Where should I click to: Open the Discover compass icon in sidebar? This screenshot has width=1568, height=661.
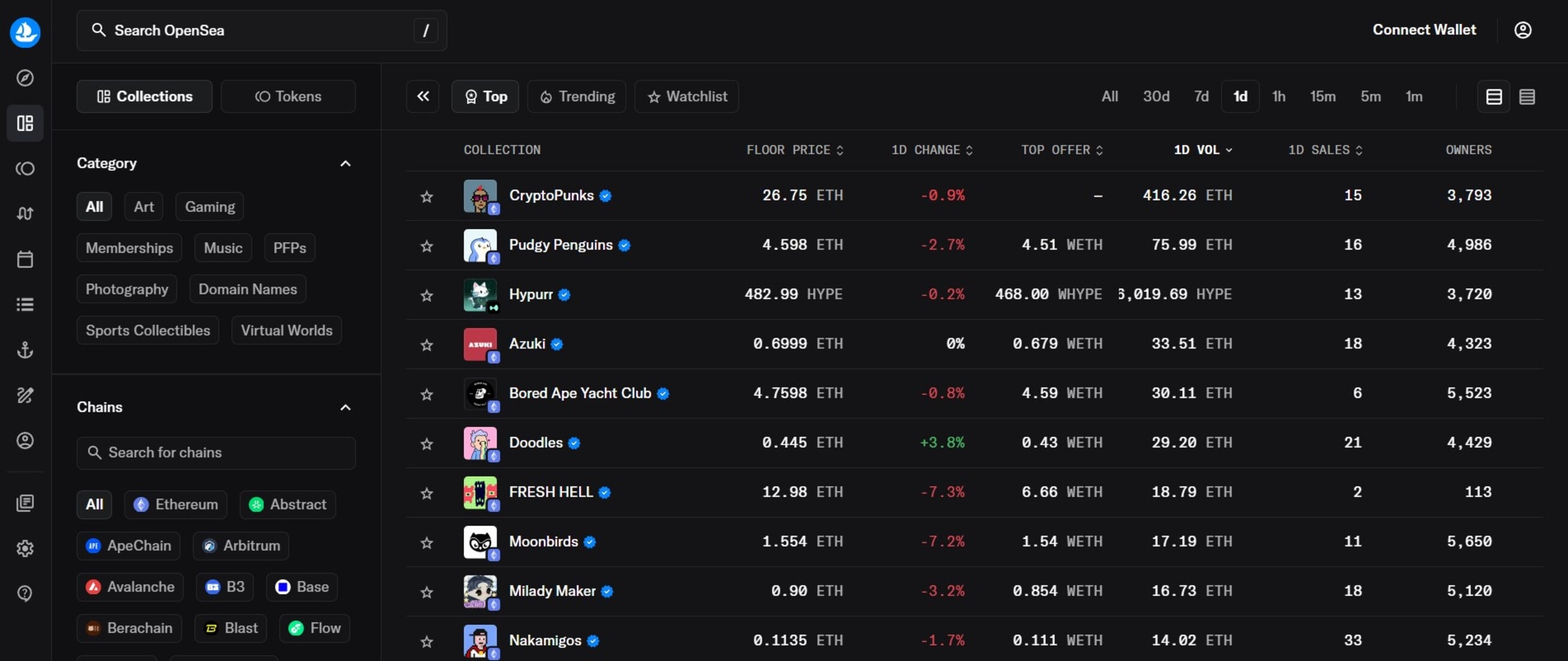pos(25,78)
